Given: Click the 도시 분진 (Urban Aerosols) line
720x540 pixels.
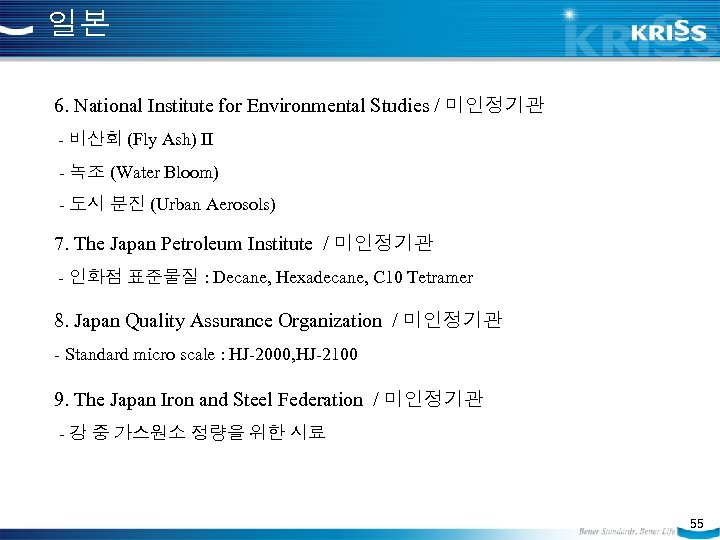Looking at the screenshot, I should click(x=167, y=204).
